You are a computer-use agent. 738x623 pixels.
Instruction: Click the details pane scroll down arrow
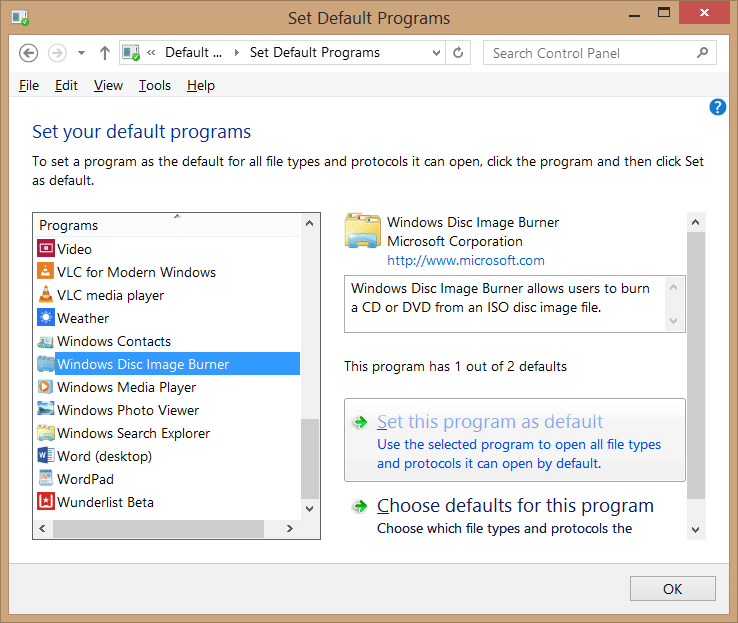click(x=696, y=530)
